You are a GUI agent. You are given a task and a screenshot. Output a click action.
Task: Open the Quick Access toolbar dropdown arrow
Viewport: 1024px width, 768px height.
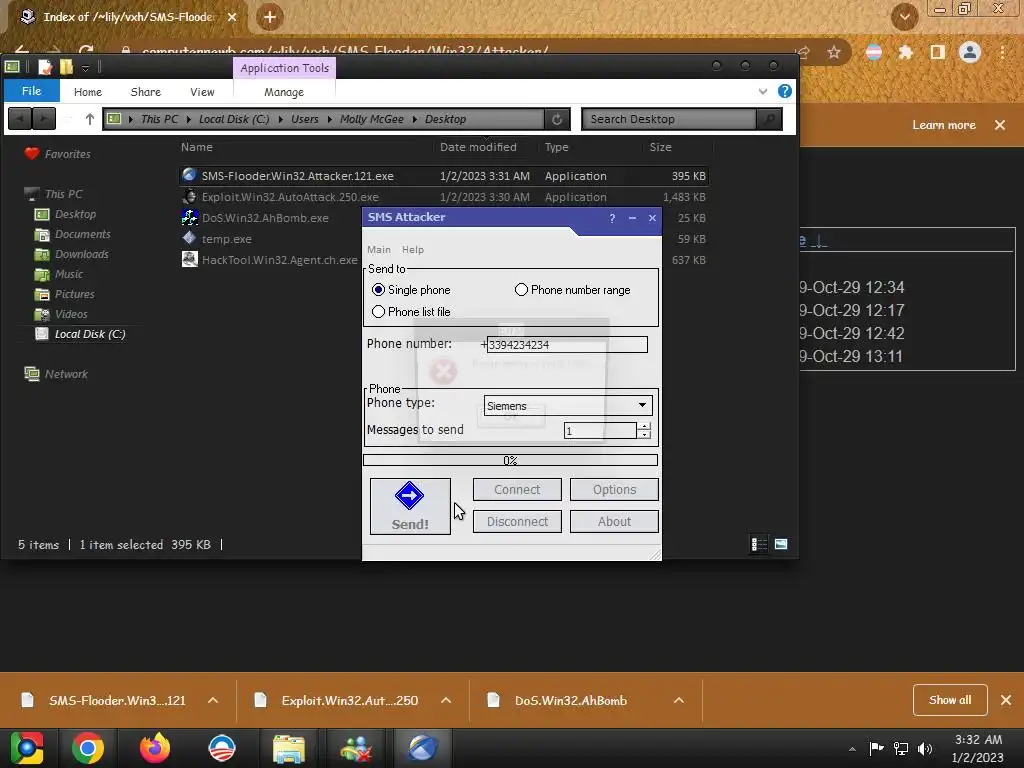86,67
